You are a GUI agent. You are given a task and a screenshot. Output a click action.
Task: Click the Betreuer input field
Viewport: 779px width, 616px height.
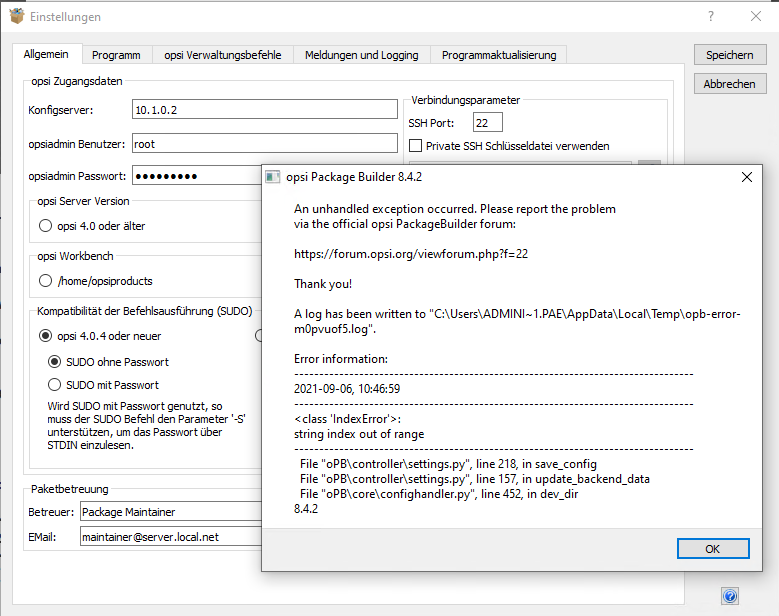pos(171,511)
